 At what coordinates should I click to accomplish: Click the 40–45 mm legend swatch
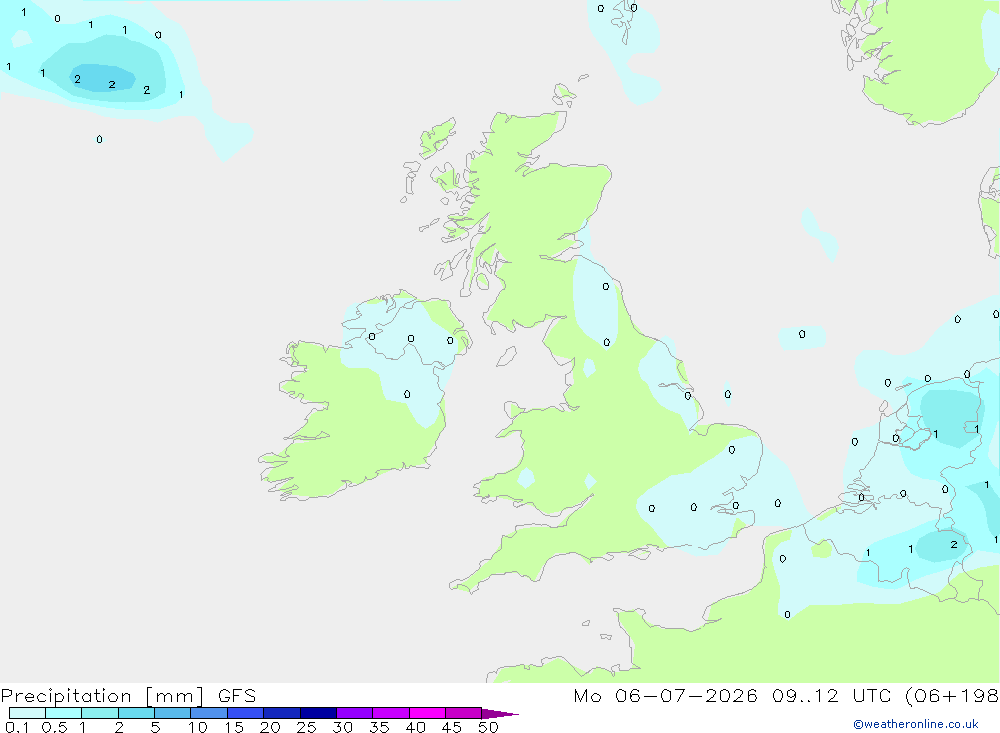pos(427,713)
